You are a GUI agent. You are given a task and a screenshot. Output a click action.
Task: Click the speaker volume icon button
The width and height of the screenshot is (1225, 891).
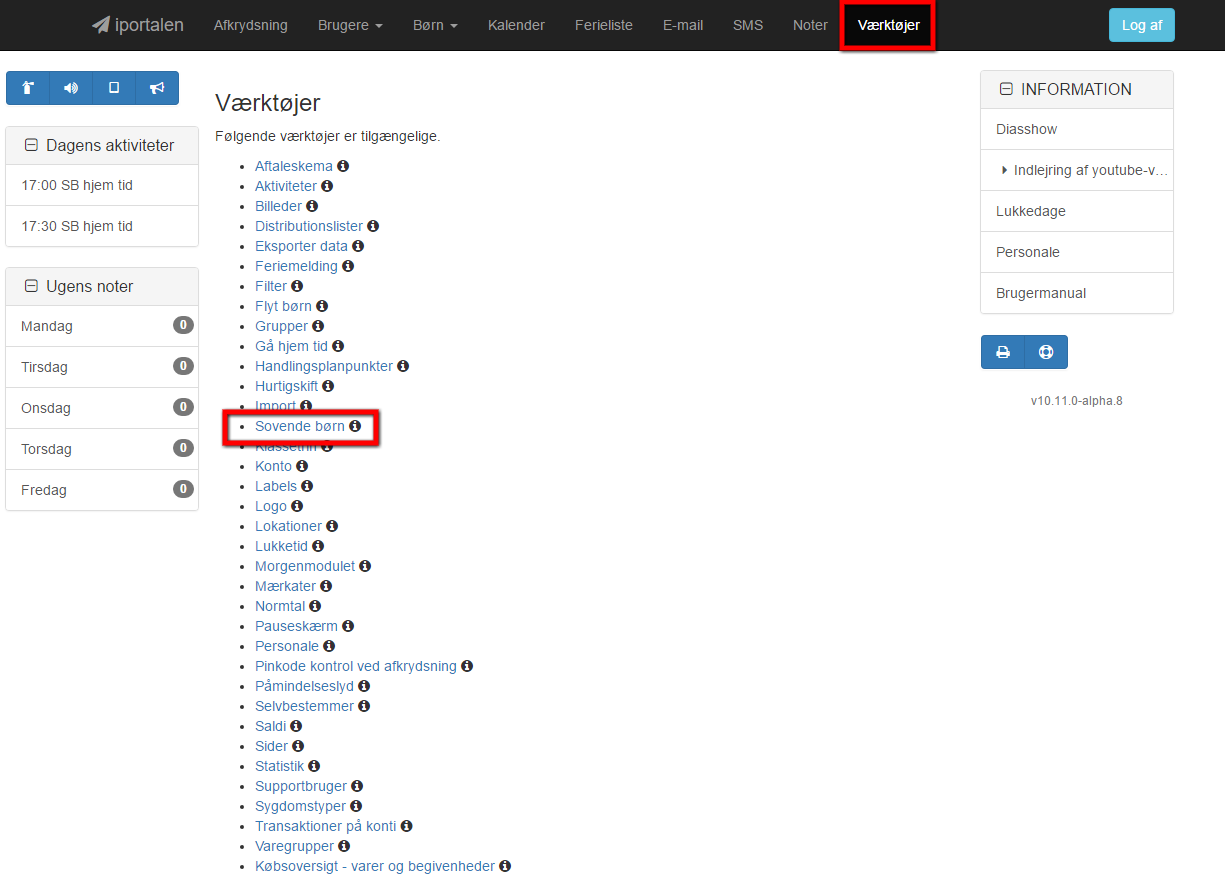(x=71, y=88)
